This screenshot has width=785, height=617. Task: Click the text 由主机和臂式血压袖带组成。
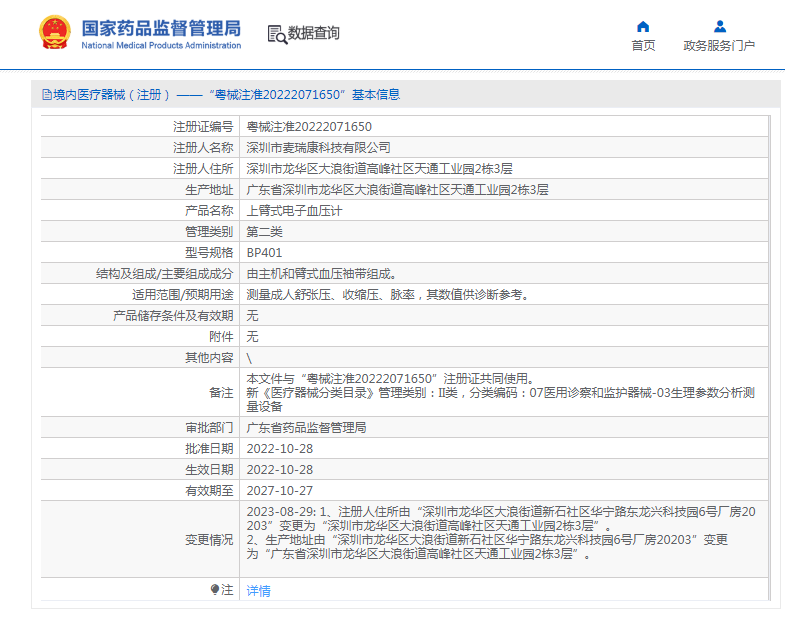tap(321, 274)
